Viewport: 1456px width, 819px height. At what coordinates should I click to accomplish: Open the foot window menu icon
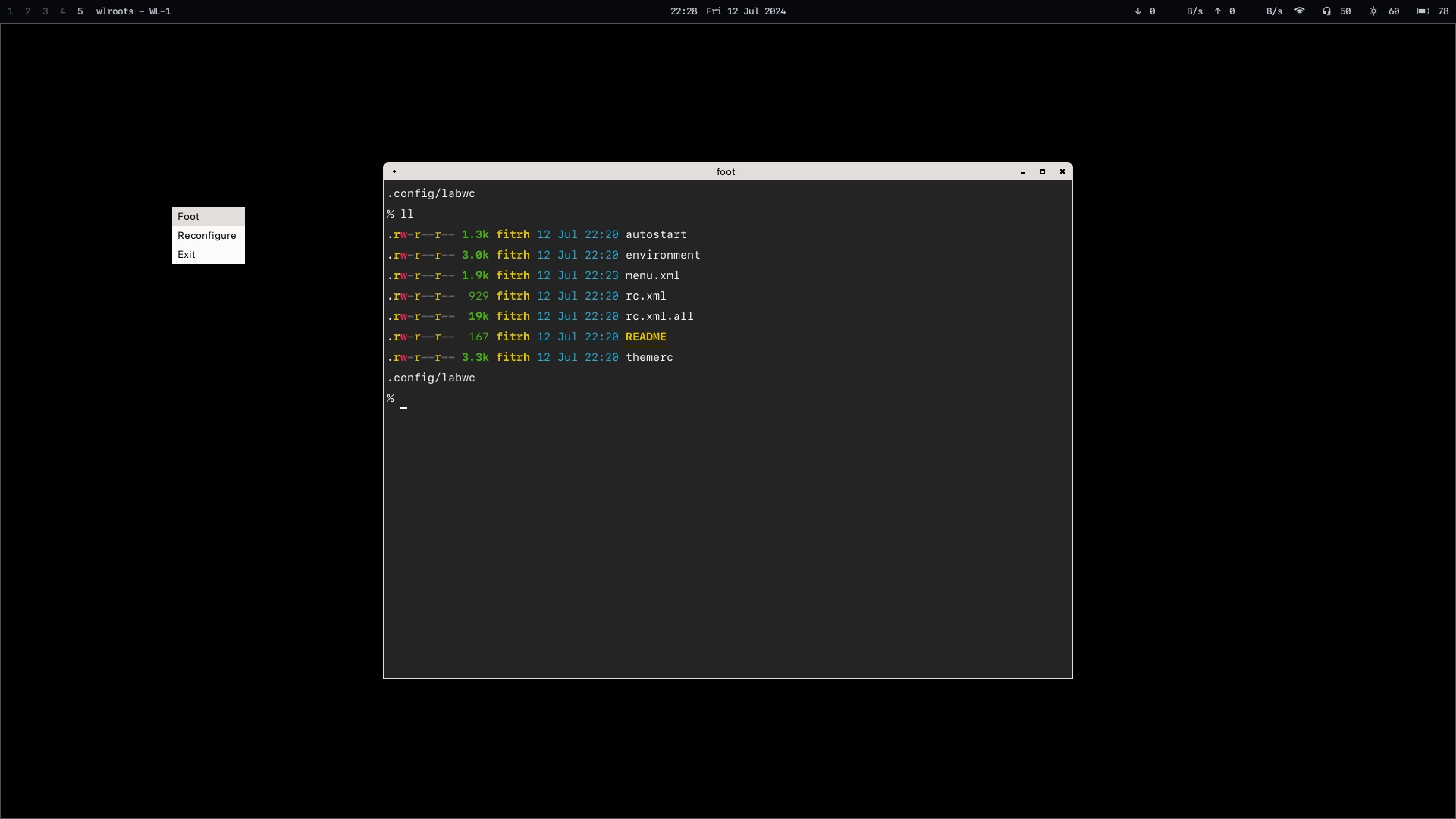tap(394, 171)
